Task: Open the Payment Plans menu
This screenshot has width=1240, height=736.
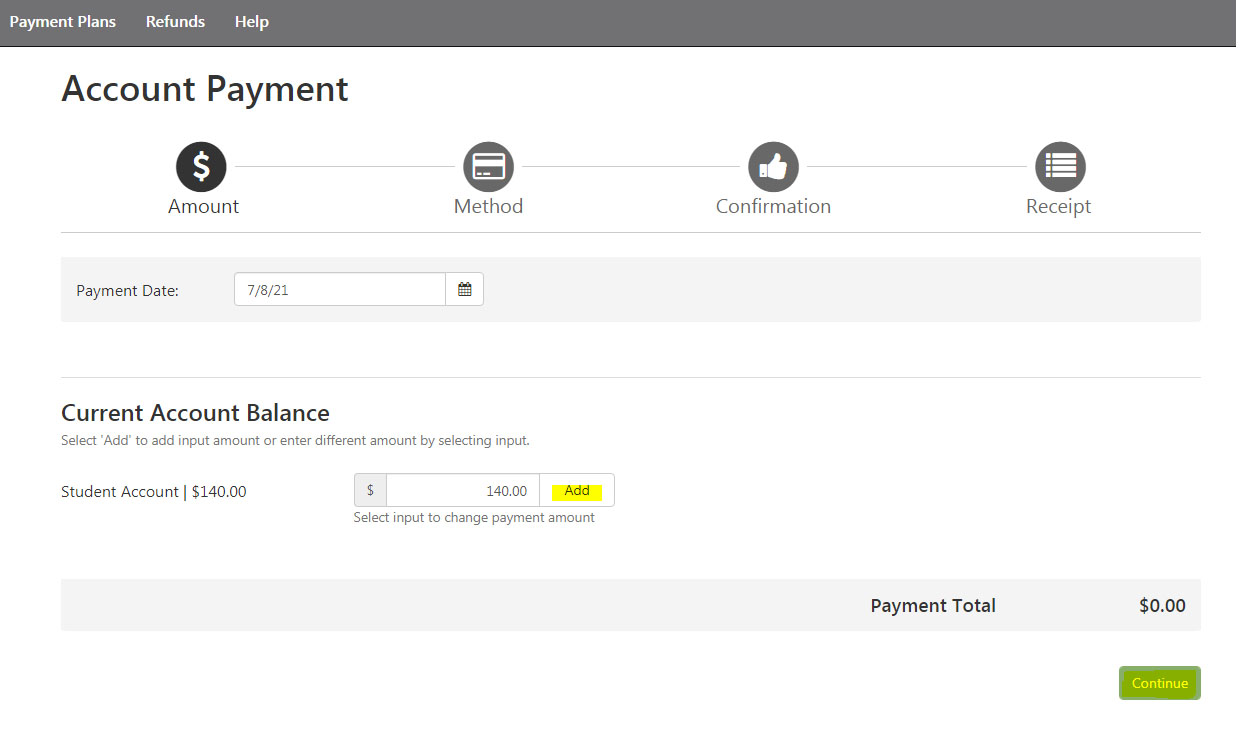Action: [63, 22]
